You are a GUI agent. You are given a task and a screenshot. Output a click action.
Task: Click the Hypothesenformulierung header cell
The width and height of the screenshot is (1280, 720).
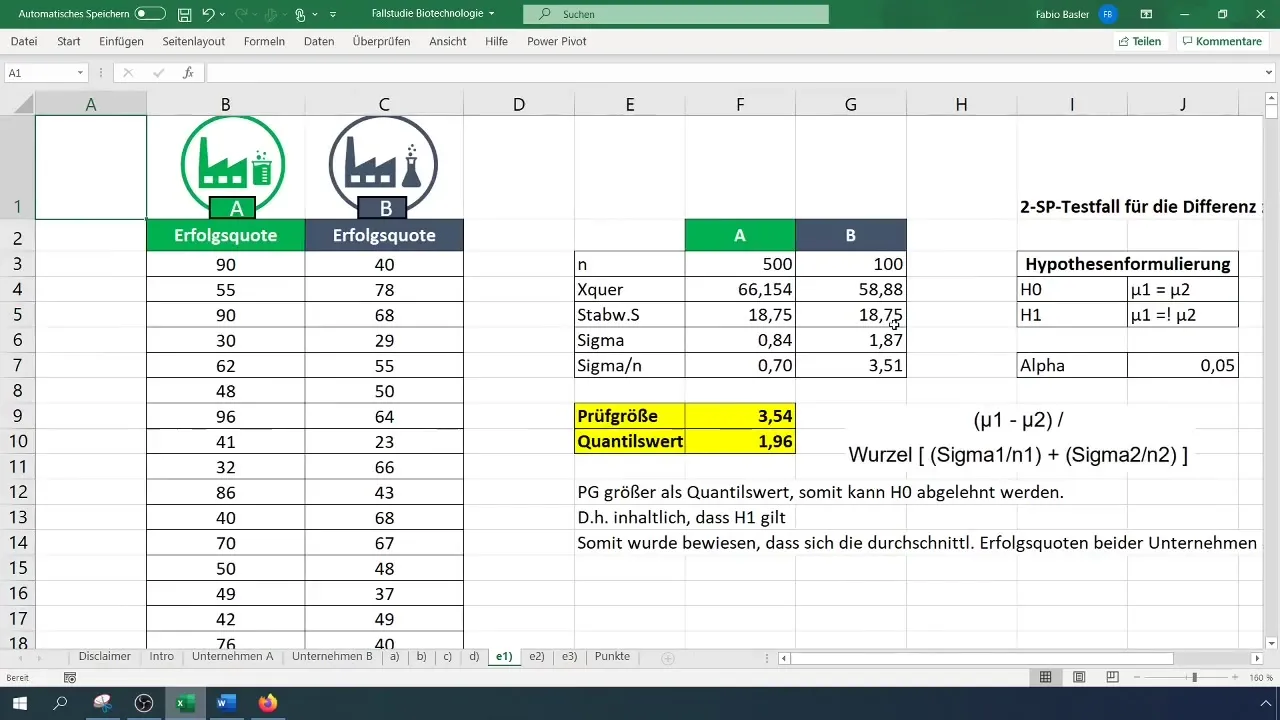tap(1127, 264)
